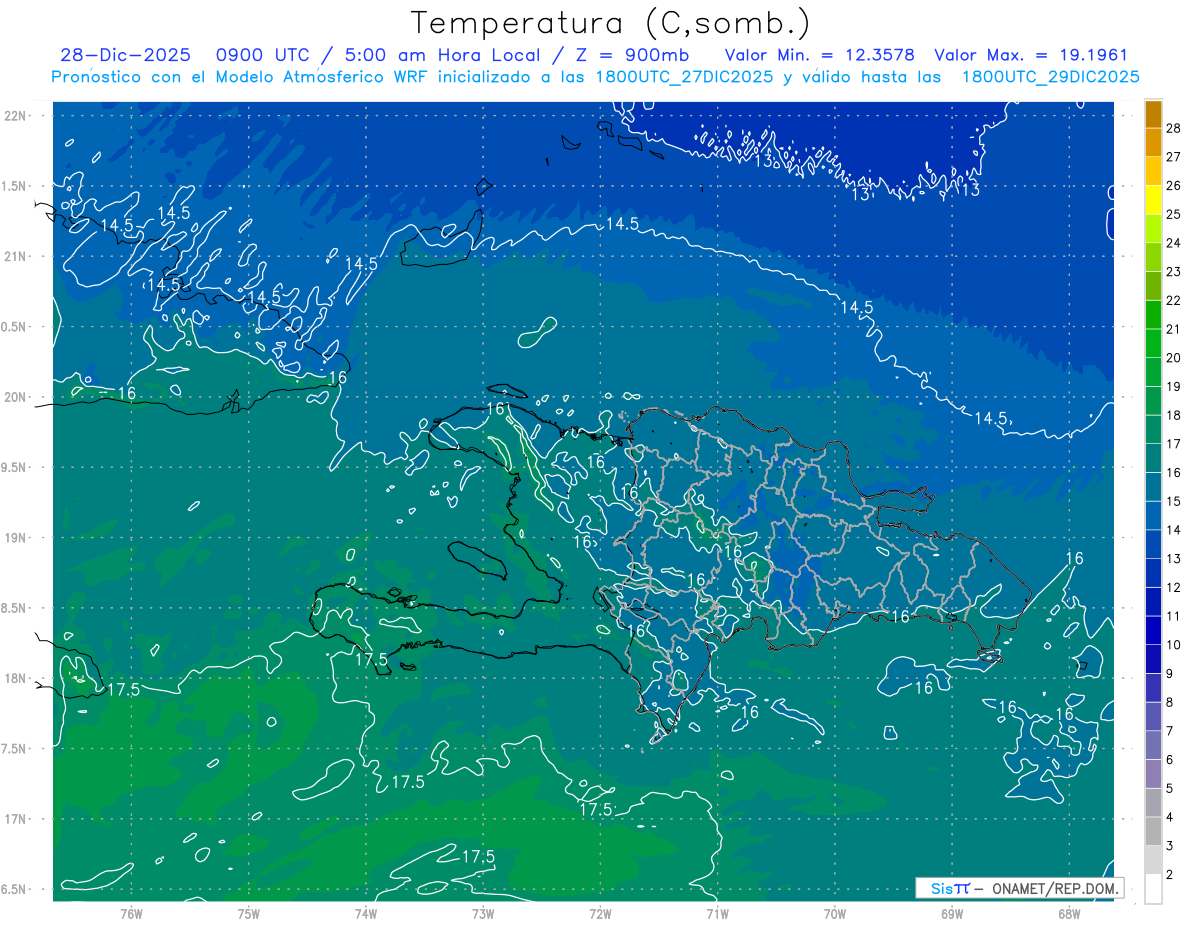Screen dimensions: 1200x927
Task: Click the yellow legend swatch between 25 and 26
Action: click(x=1153, y=200)
